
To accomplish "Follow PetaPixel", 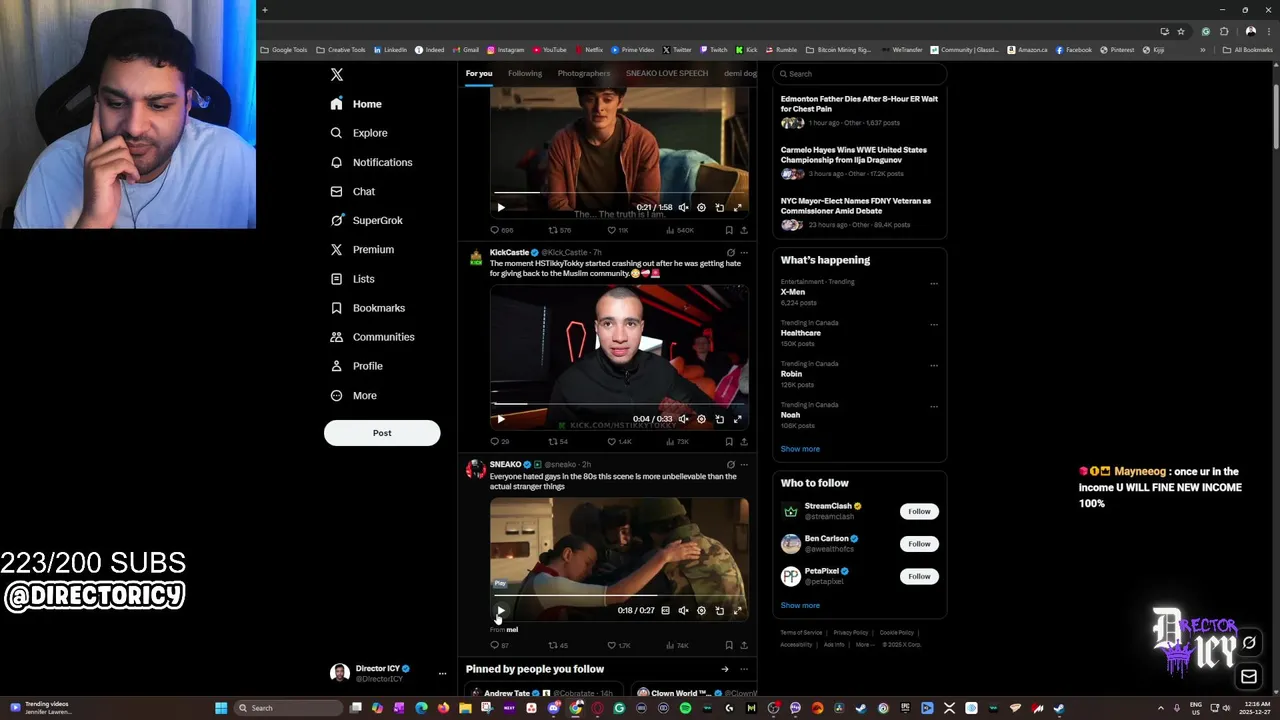I will click(919, 576).
